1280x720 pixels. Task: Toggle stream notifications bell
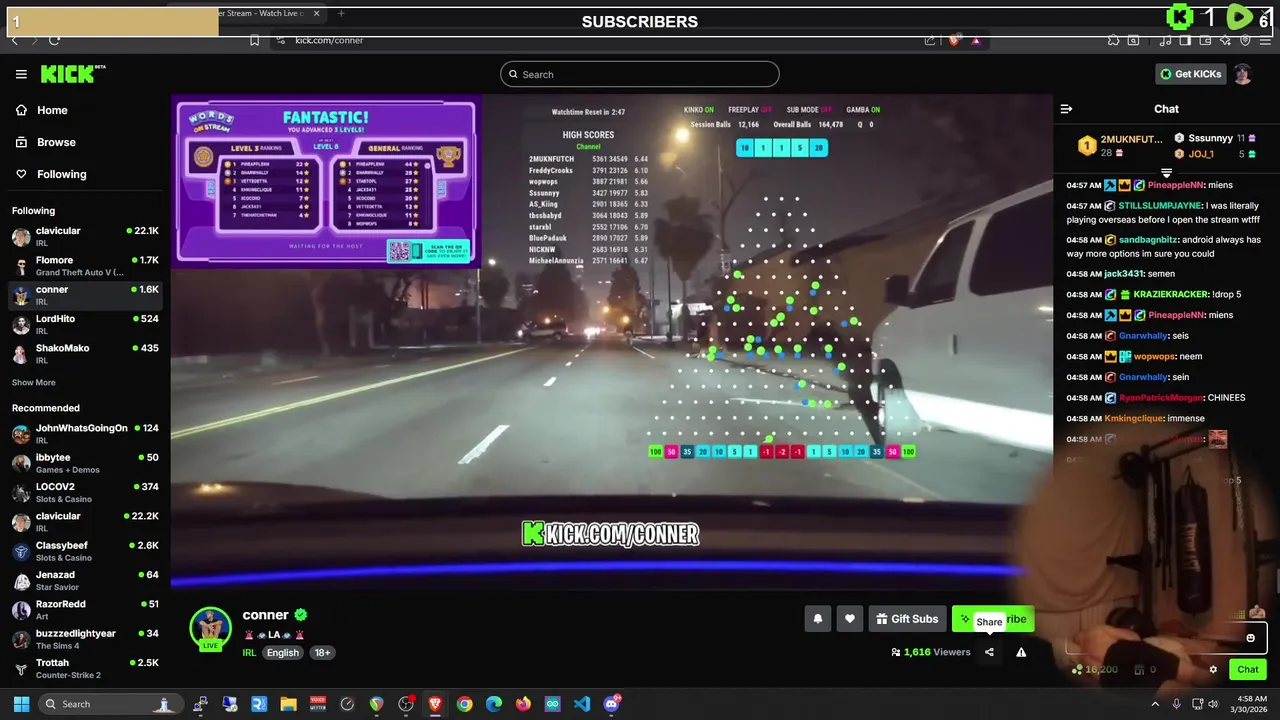click(818, 619)
